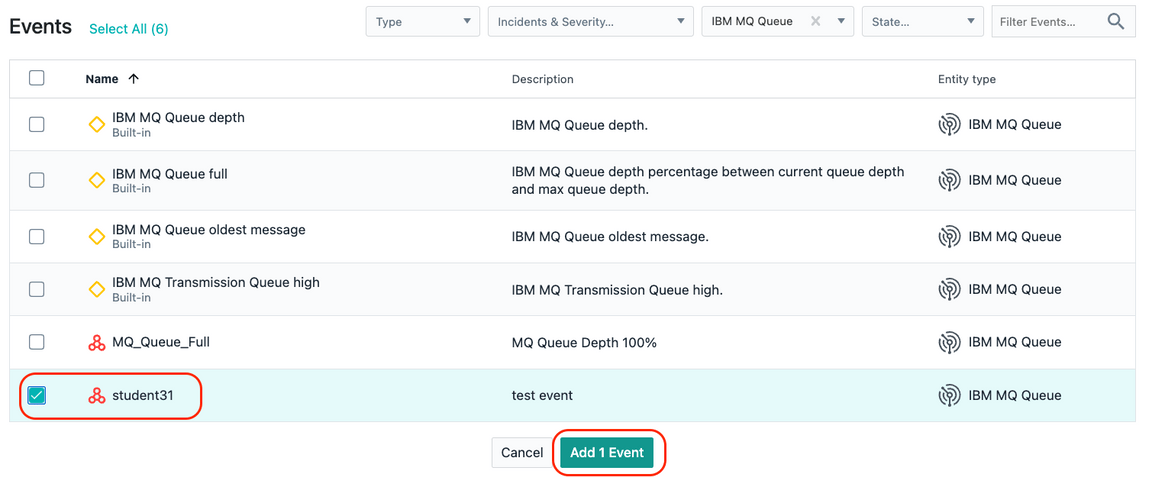Check the IBM MQ Transmission Queue high checkbox

[37, 290]
